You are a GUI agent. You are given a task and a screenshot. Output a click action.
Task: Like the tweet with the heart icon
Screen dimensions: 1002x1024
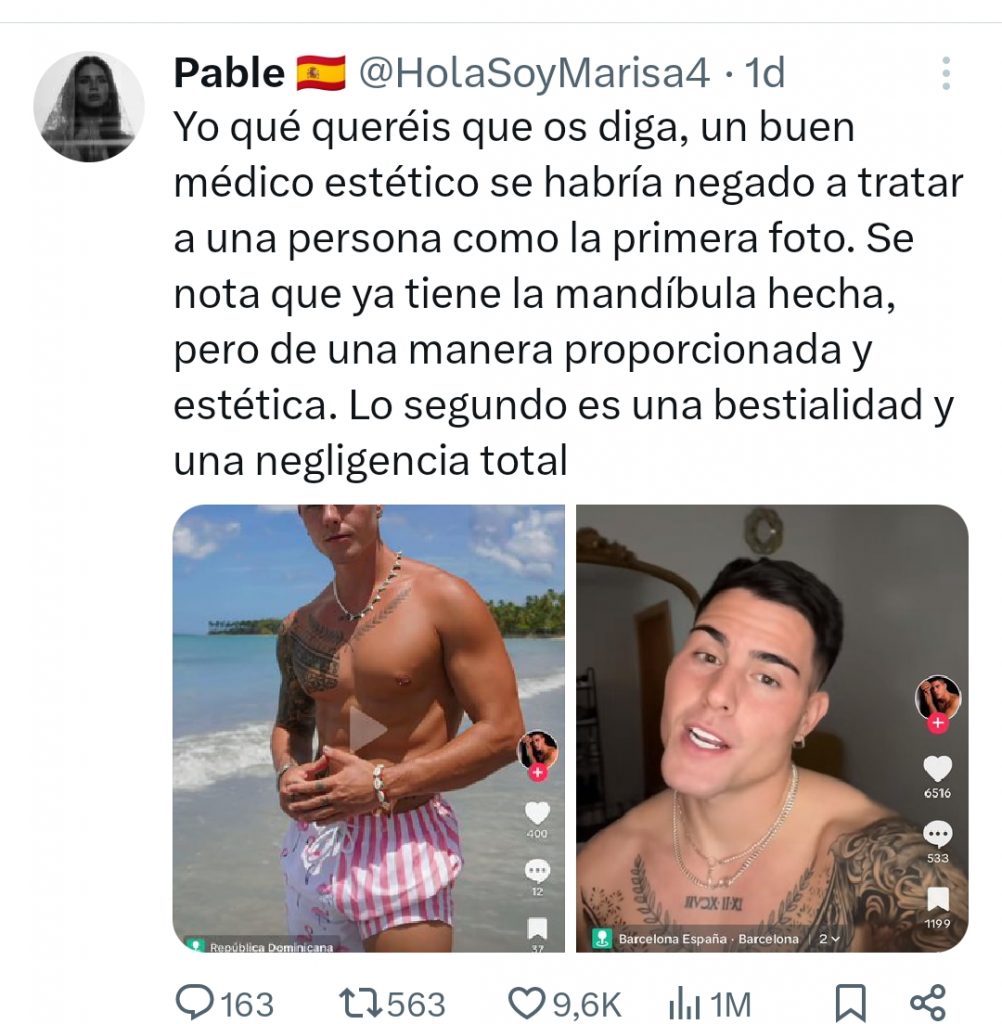point(527,1002)
